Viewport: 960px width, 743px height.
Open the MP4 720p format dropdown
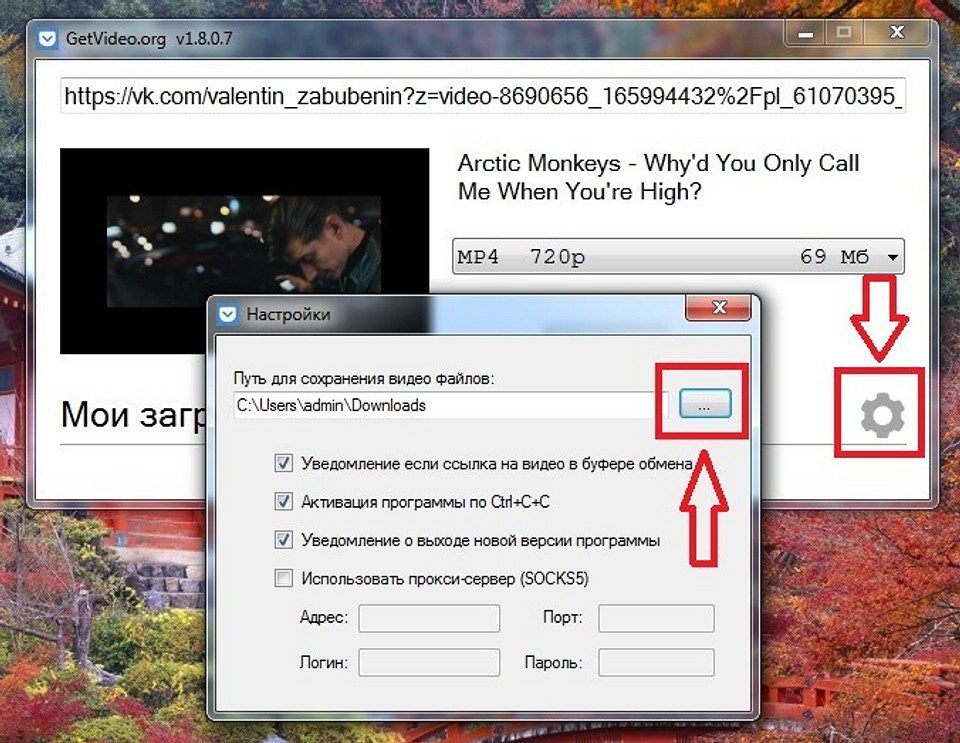(678, 256)
